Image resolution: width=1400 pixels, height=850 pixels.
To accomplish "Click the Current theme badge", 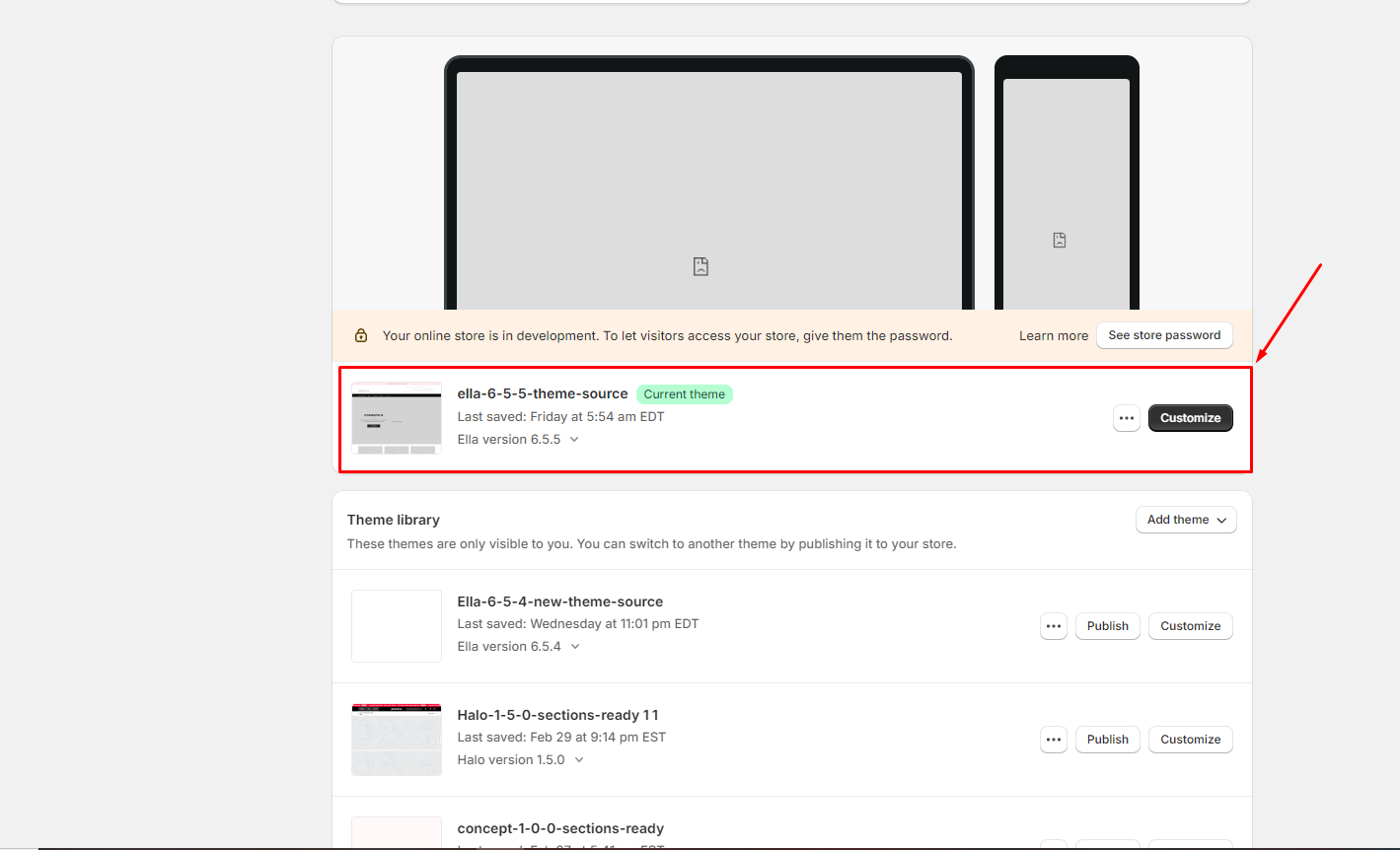I will tap(685, 394).
